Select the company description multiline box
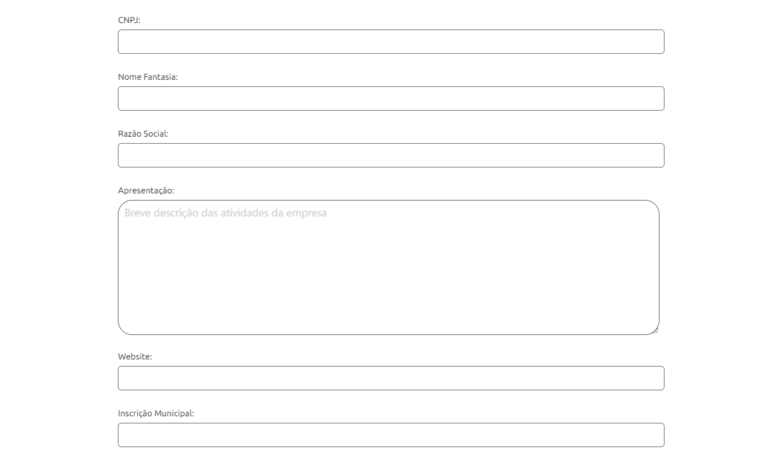Viewport: 768px width, 463px height. (388, 268)
